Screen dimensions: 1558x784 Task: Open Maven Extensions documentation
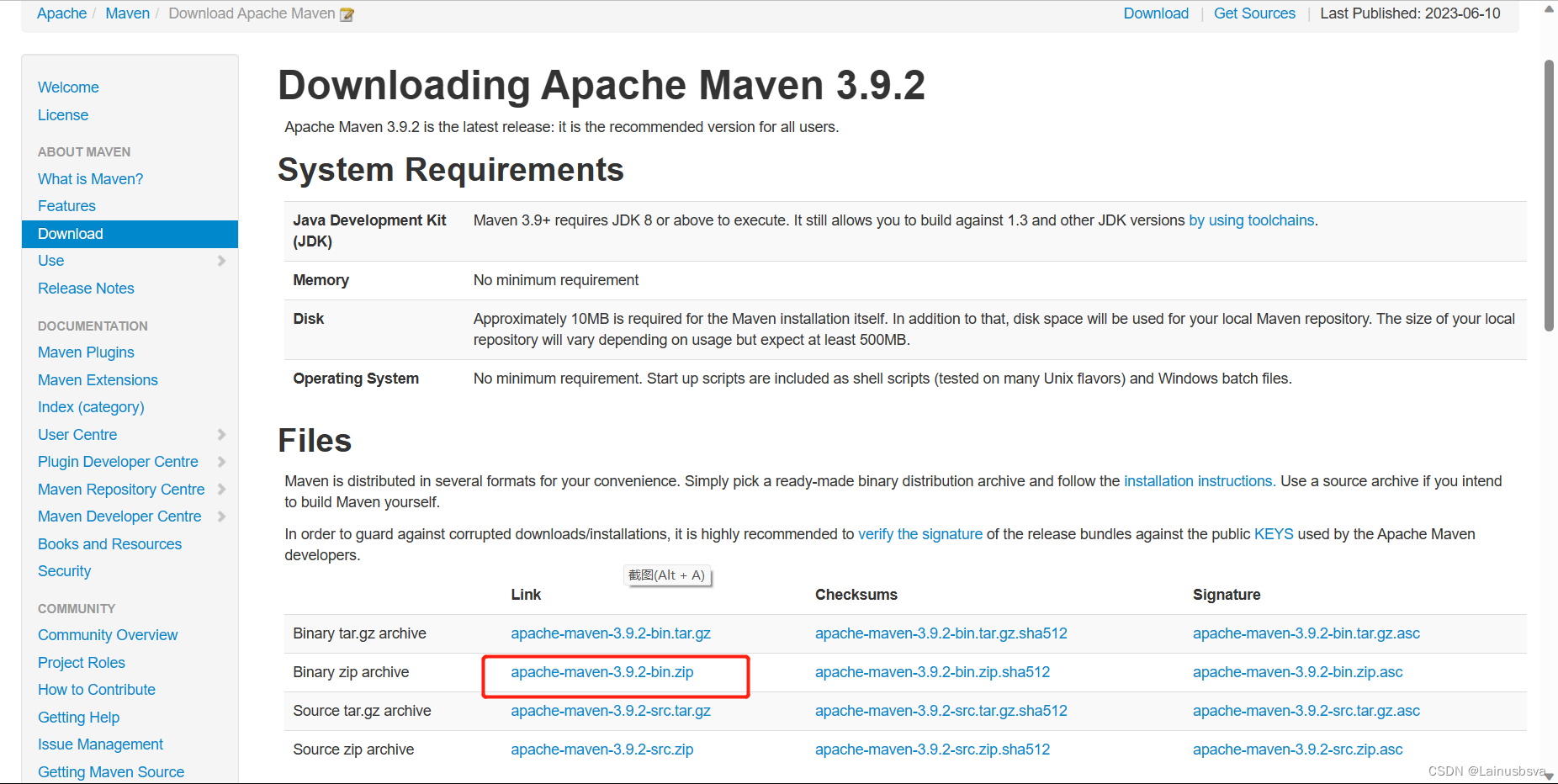98,380
